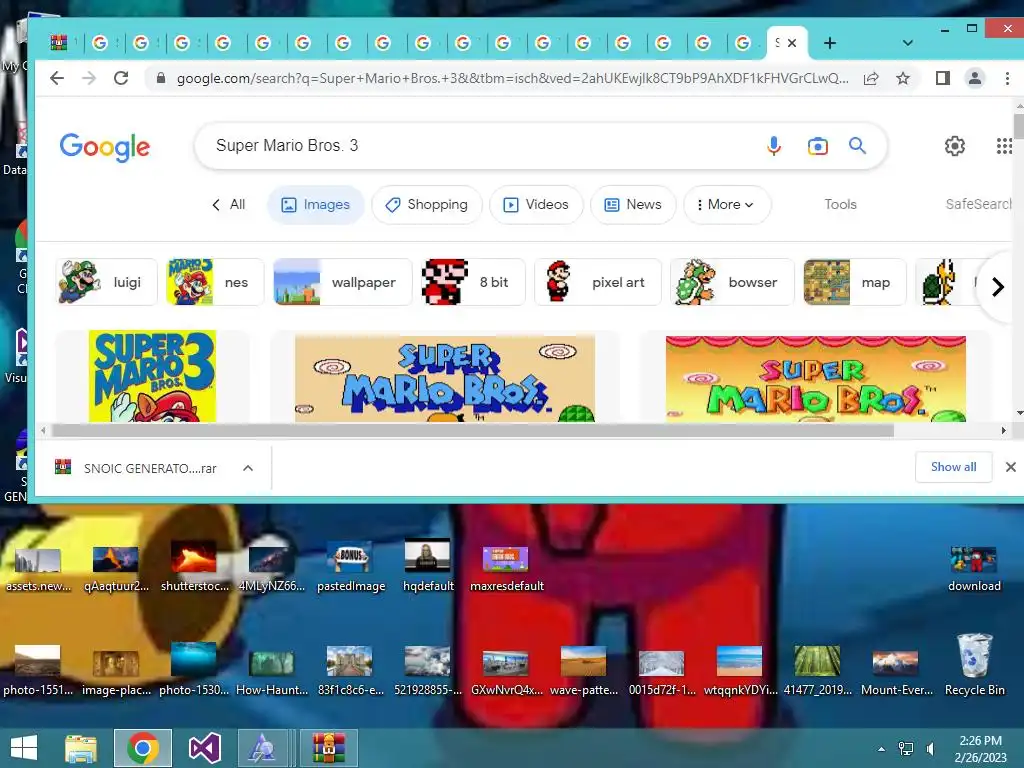Open the blue-logo title screen image

(445, 379)
